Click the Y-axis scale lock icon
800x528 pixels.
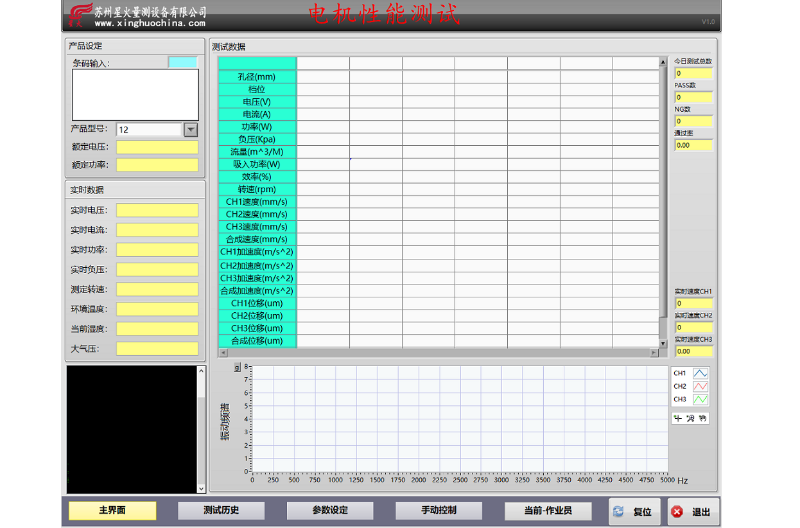click(237, 367)
